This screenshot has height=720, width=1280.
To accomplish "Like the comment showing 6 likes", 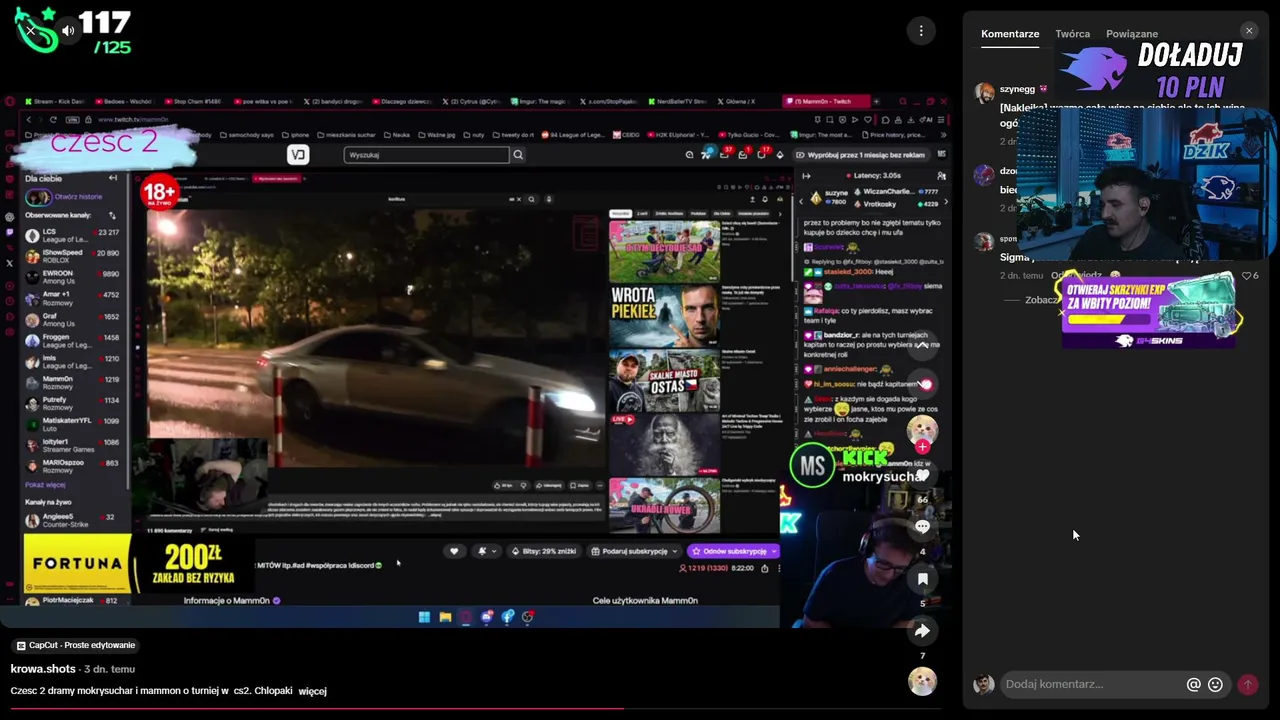I will pos(1250,275).
